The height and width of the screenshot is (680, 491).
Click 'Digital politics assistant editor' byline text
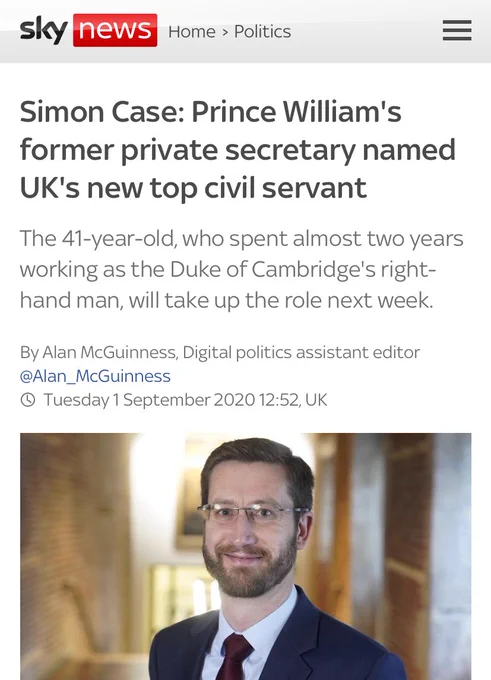[x=301, y=352]
